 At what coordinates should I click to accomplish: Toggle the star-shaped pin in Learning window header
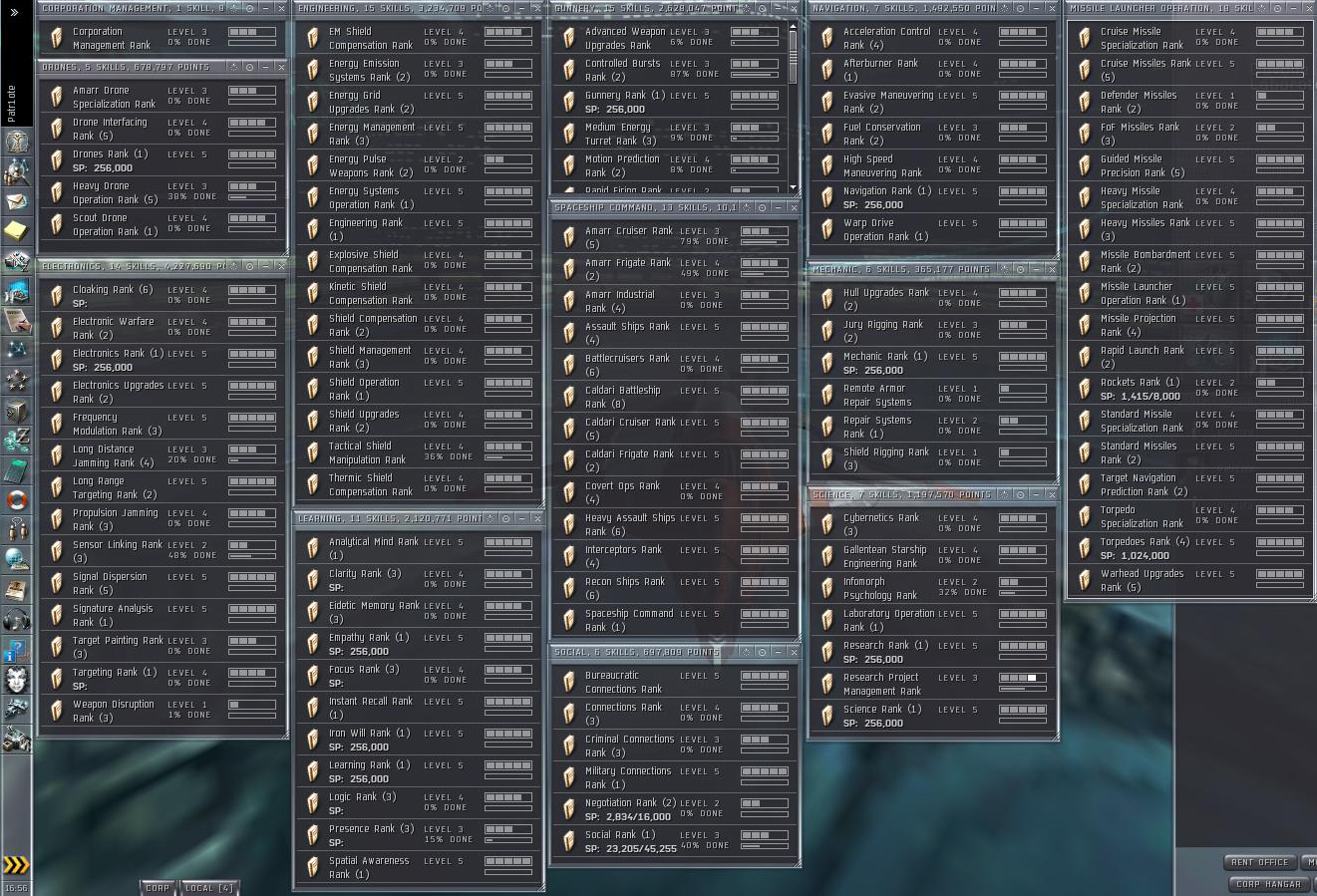490,518
